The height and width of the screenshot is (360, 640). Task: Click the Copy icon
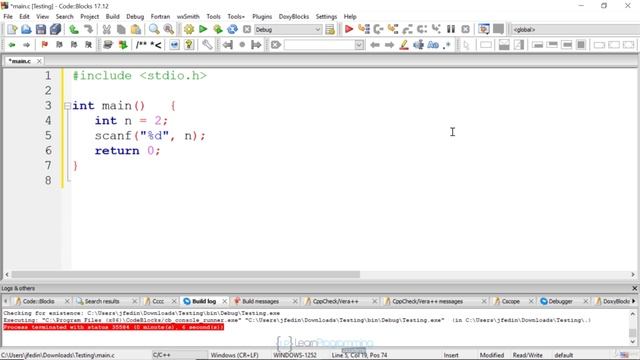(x=121, y=29)
